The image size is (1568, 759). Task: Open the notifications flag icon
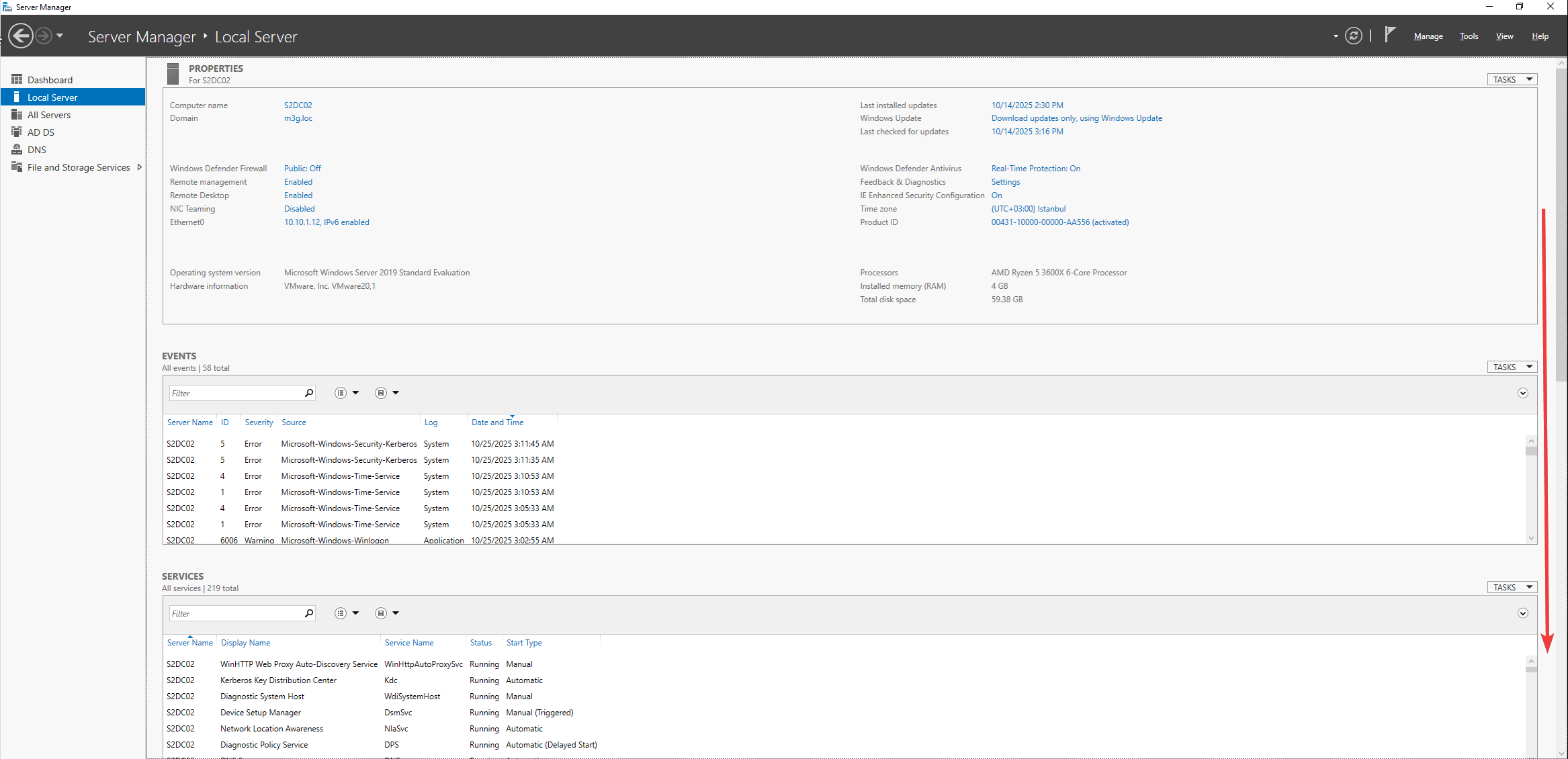point(1390,35)
